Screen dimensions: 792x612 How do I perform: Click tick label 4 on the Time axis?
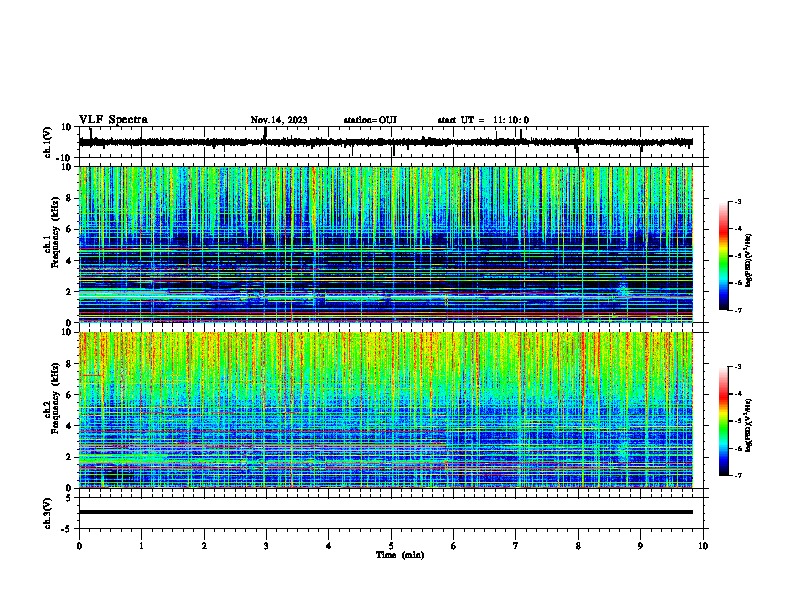[x=329, y=546]
